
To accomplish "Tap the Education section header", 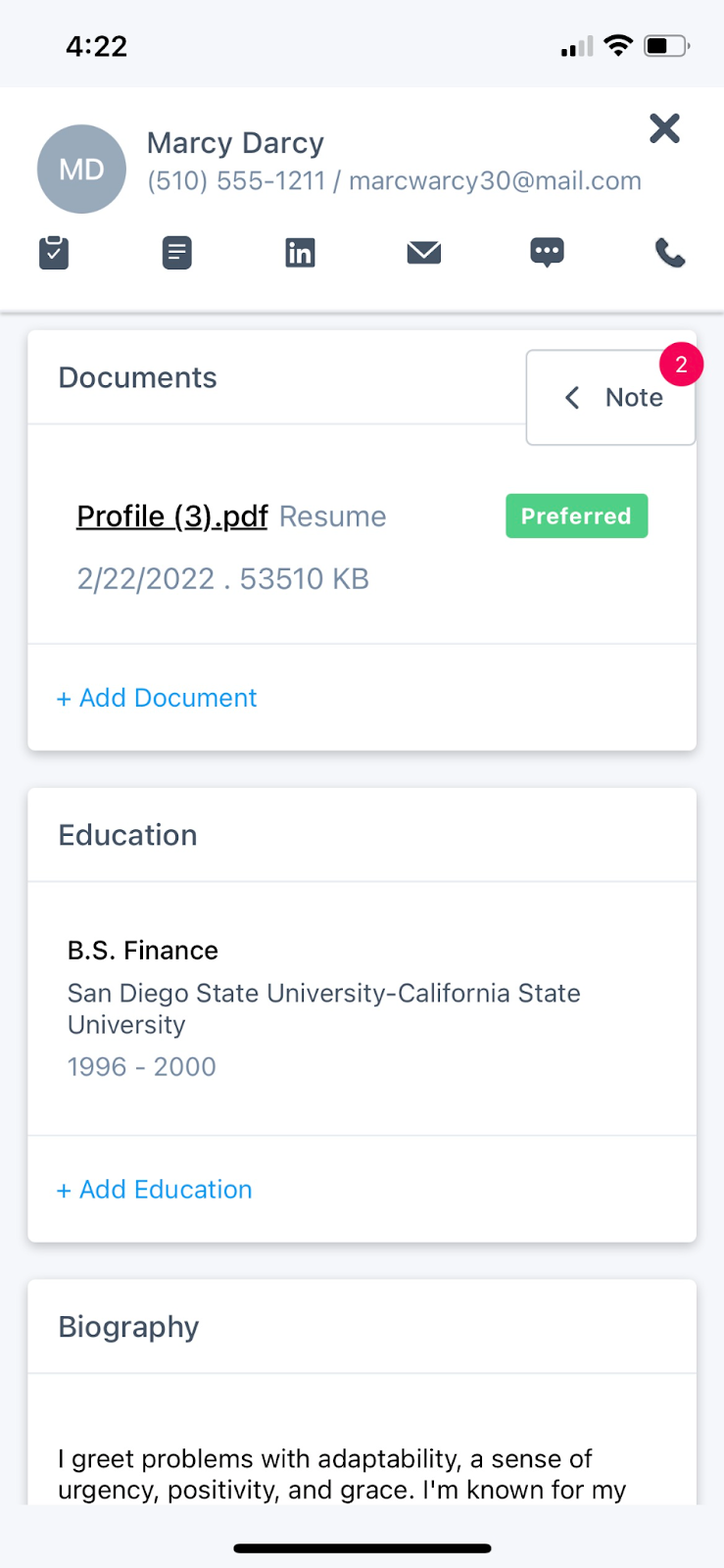I will (x=128, y=836).
